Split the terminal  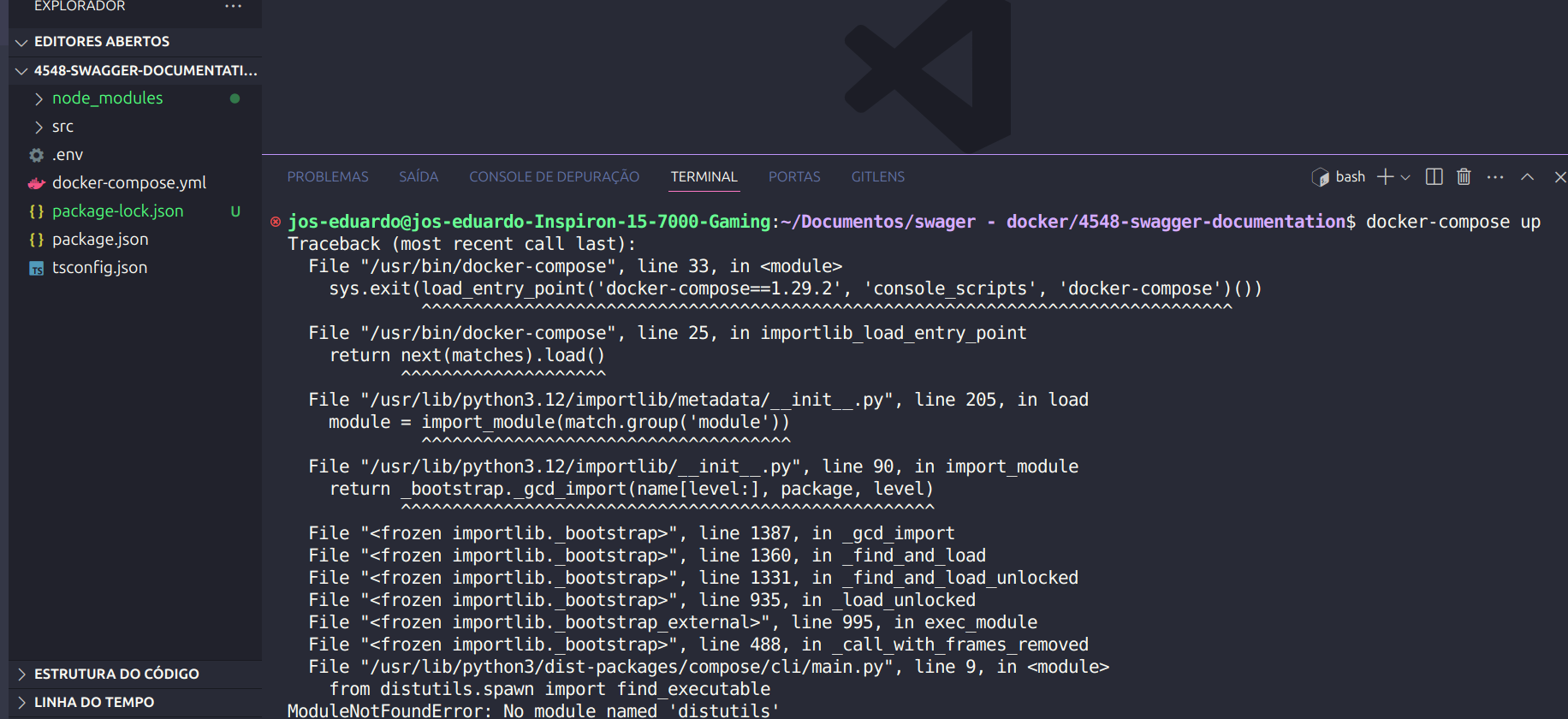coord(1434,176)
